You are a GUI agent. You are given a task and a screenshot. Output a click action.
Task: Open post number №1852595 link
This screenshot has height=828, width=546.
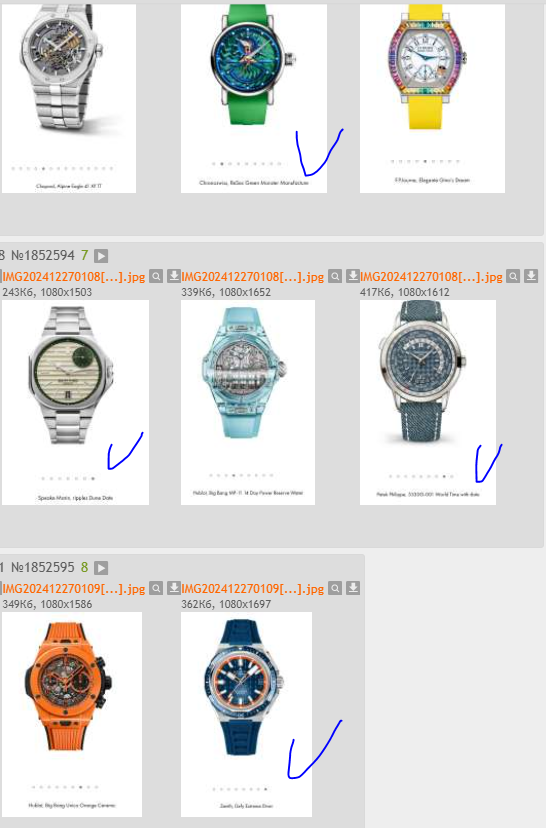[x=43, y=568]
